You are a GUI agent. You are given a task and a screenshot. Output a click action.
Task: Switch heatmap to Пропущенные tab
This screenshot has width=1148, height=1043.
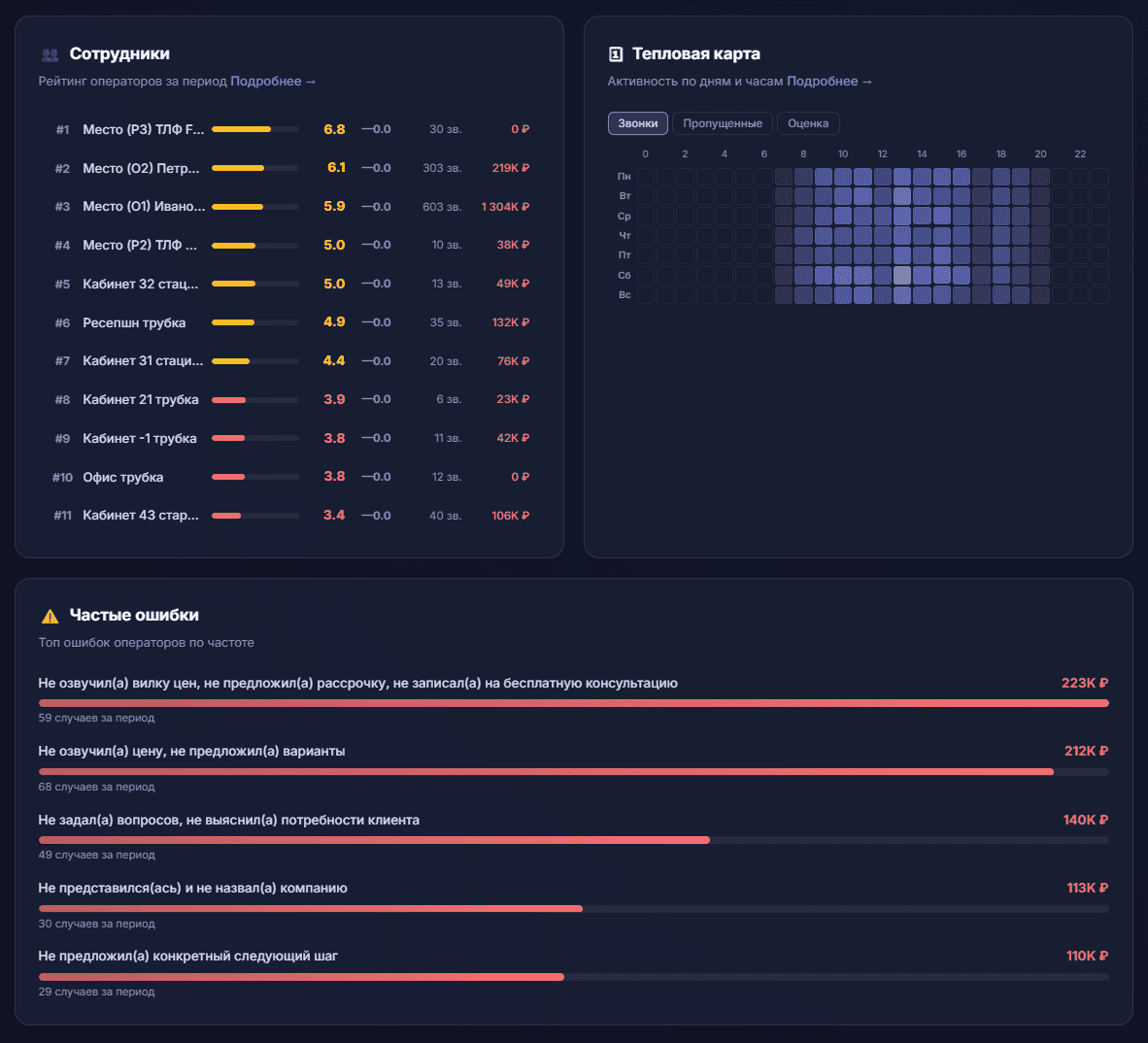pos(722,123)
